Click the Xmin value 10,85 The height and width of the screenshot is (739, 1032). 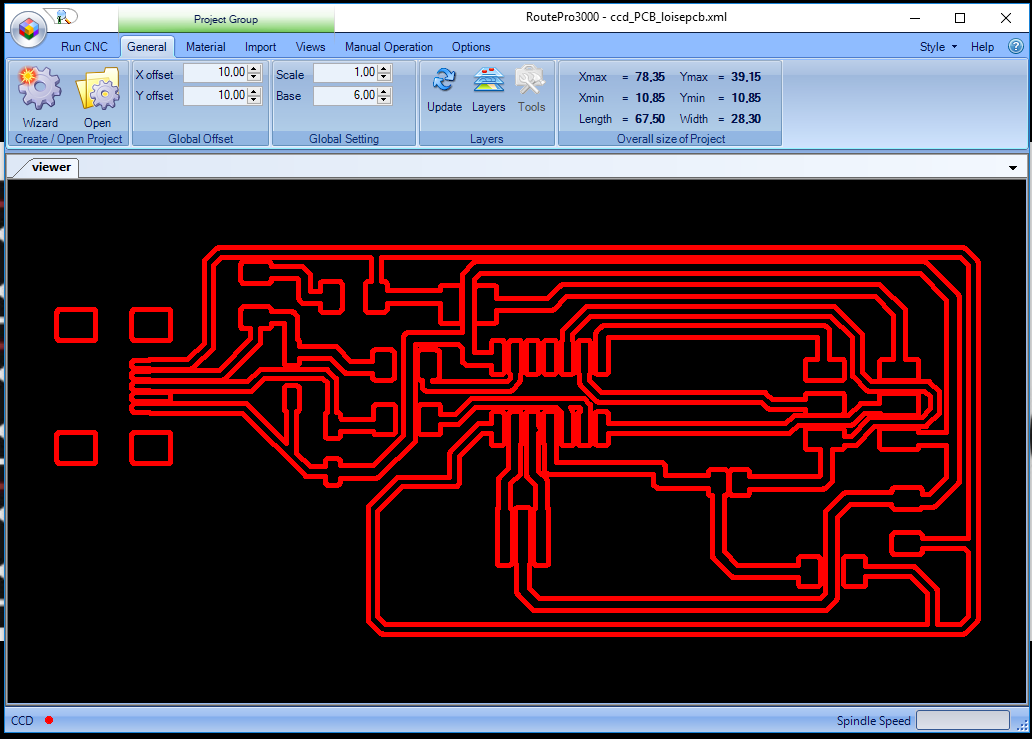click(650, 98)
